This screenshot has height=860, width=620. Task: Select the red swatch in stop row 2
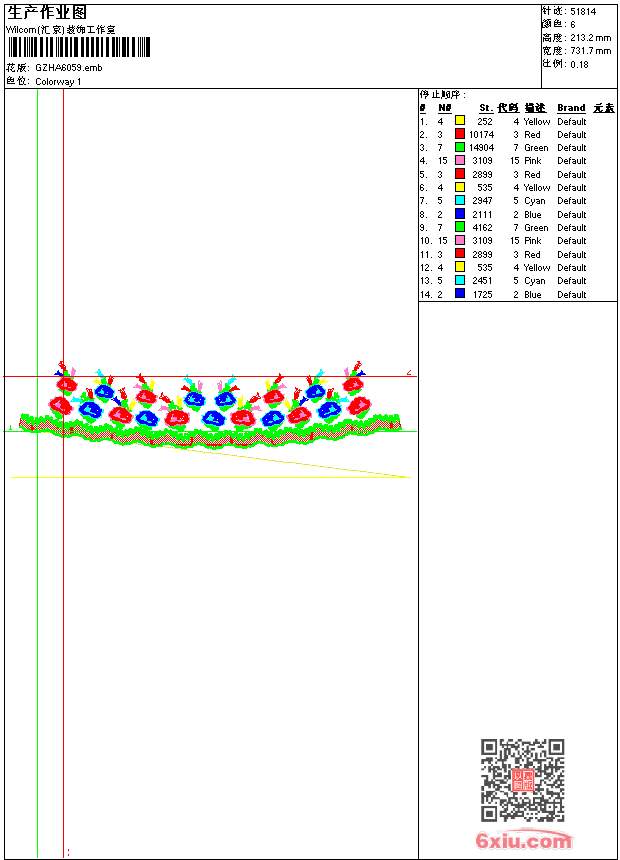[x=460, y=134]
